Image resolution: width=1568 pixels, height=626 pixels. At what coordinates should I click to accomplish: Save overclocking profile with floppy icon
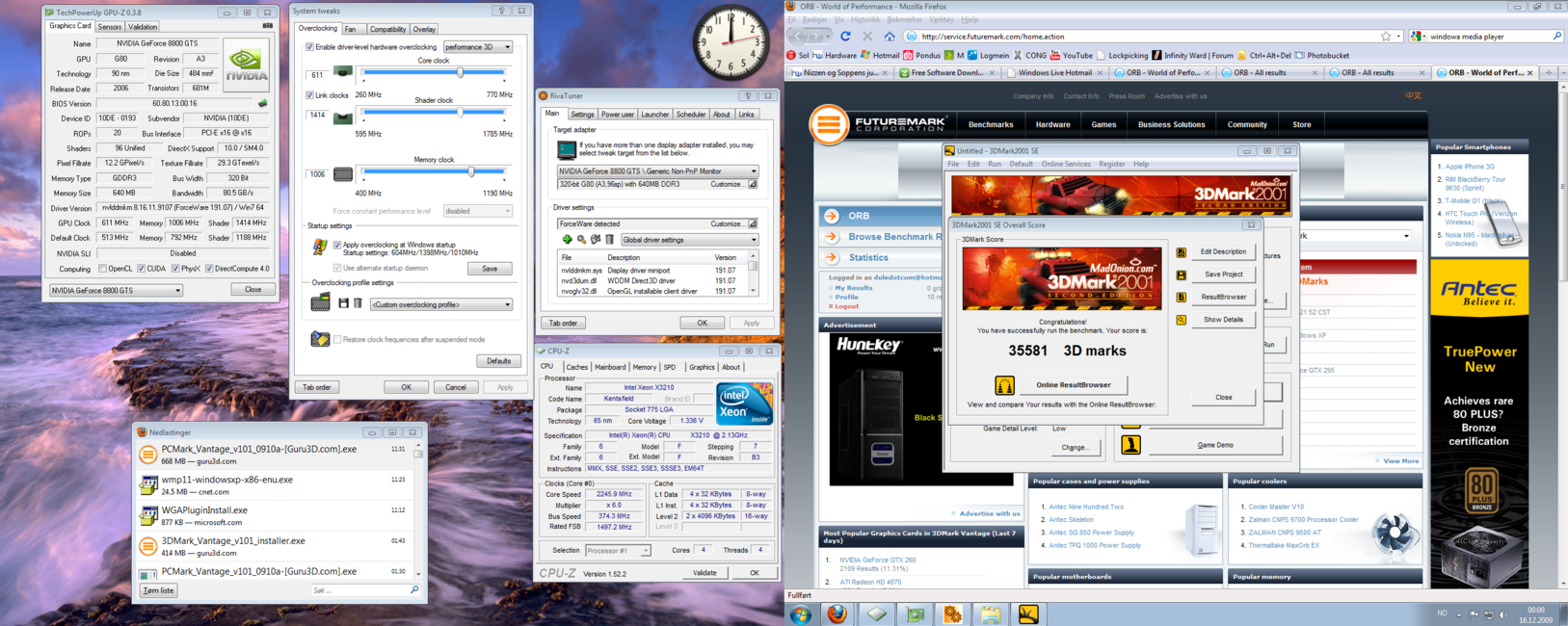point(343,303)
